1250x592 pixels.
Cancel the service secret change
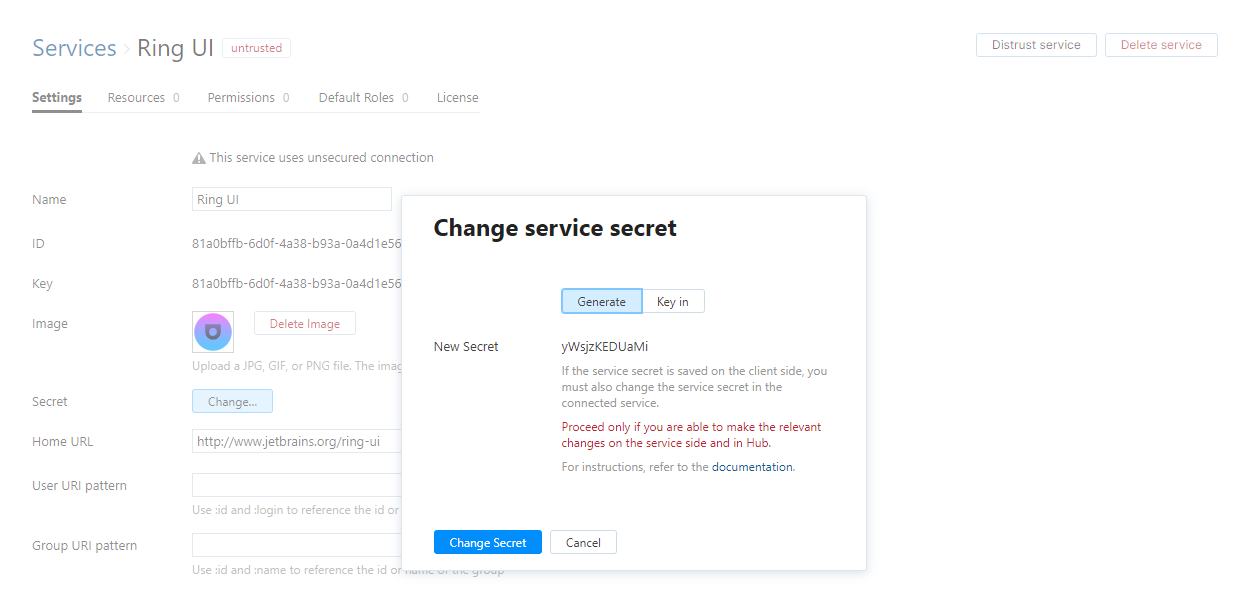[583, 541]
